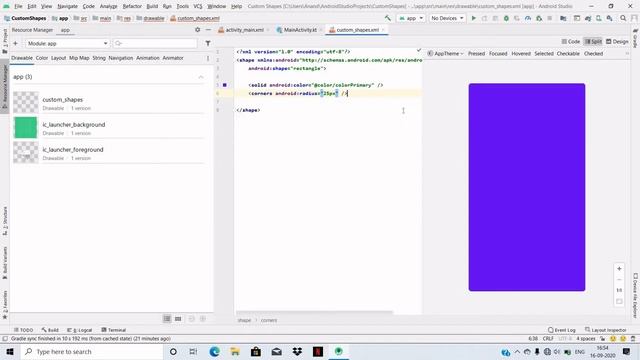Open the Logcat tool window
The width and height of the screenshot is (640, 360).
(x=80, y=330)
